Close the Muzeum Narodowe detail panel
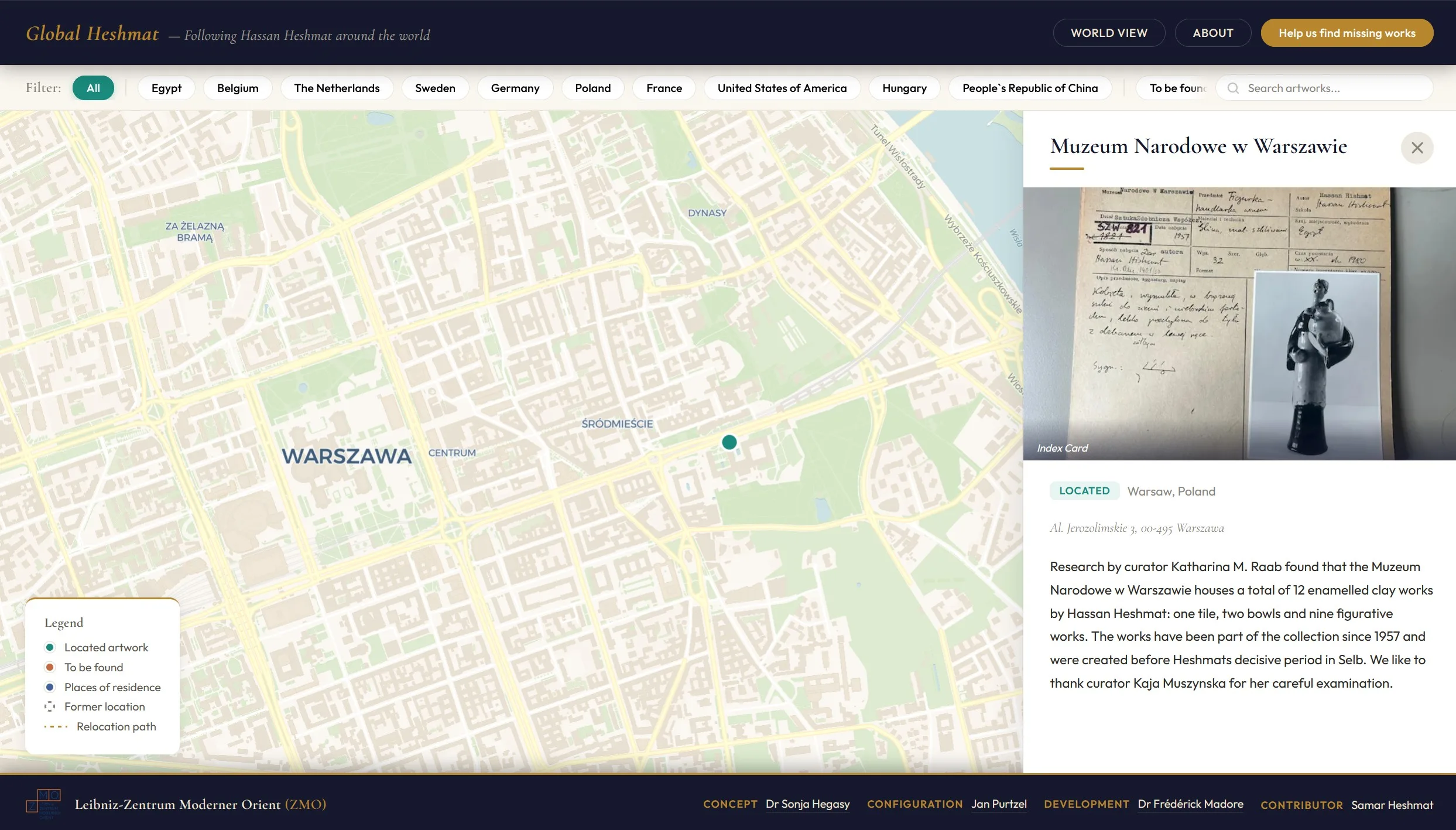This screenshot has width=1456, height=830. (1417, 148)
